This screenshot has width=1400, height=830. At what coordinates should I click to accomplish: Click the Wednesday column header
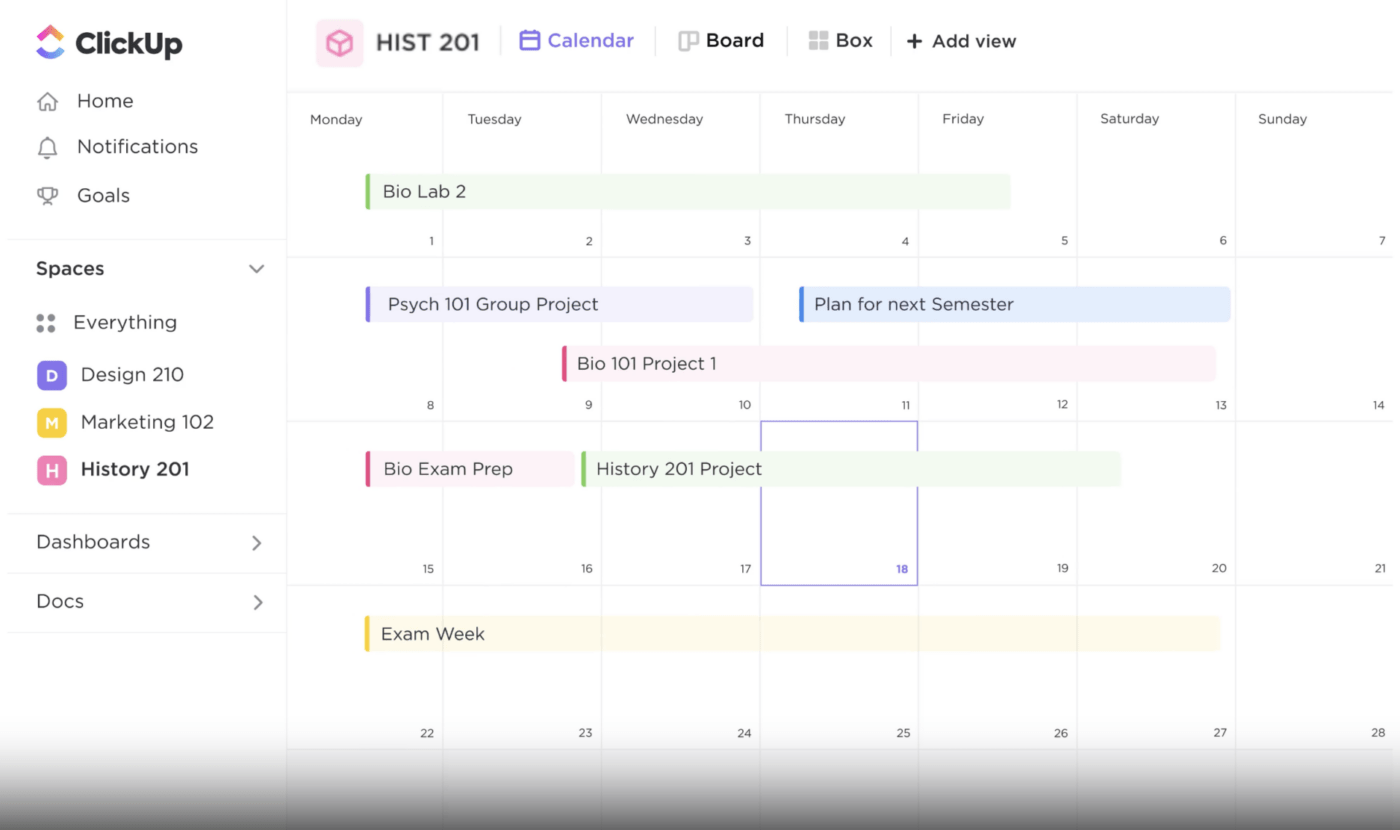(664, 119)
